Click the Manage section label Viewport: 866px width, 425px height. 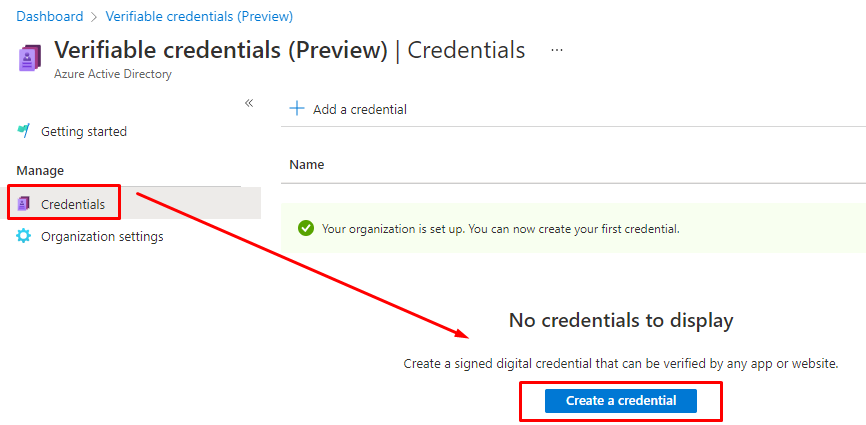pyautogui.click(x=40, y=170)
